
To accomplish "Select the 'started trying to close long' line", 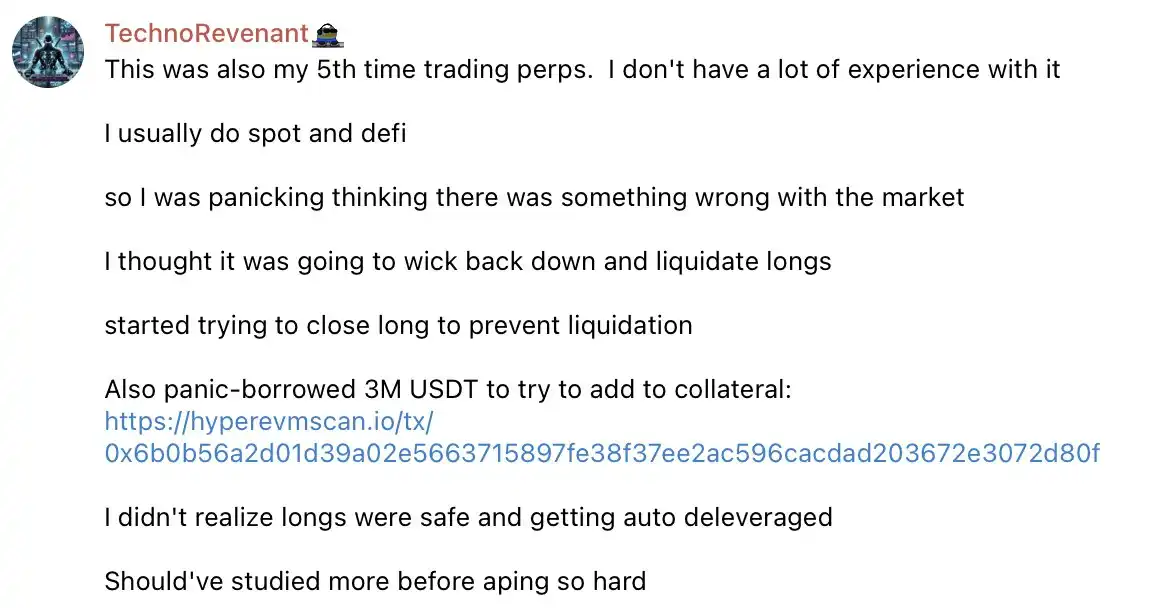I will 398,325.
